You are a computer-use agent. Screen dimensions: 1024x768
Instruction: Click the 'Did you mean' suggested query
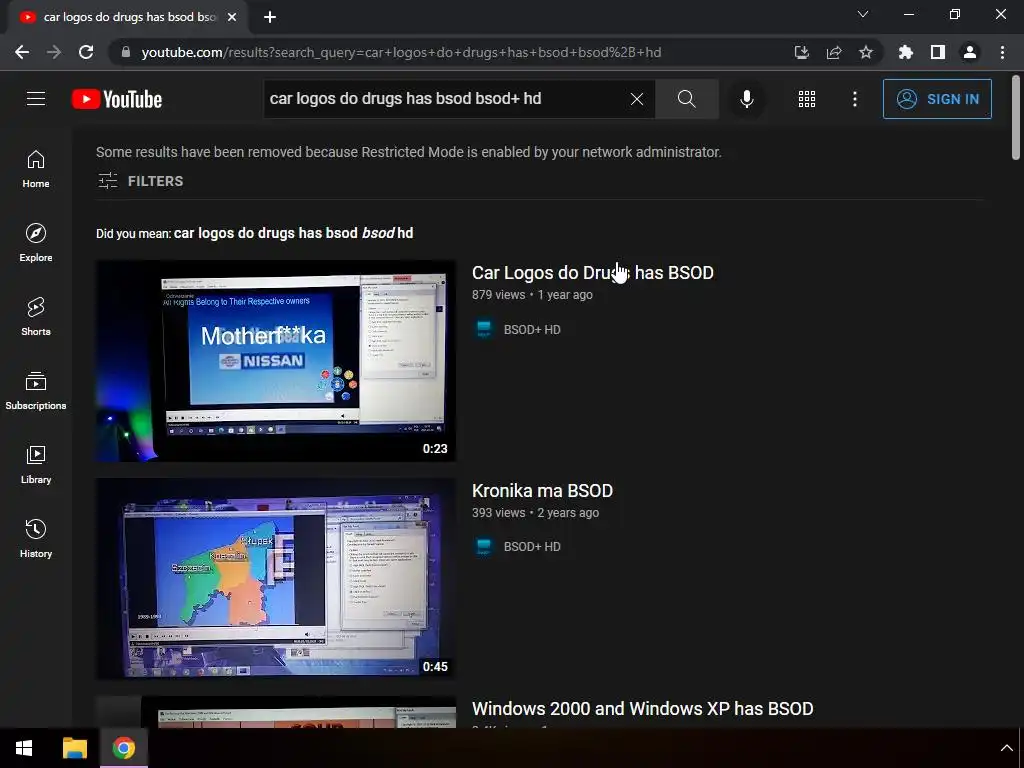pos(293,233)
